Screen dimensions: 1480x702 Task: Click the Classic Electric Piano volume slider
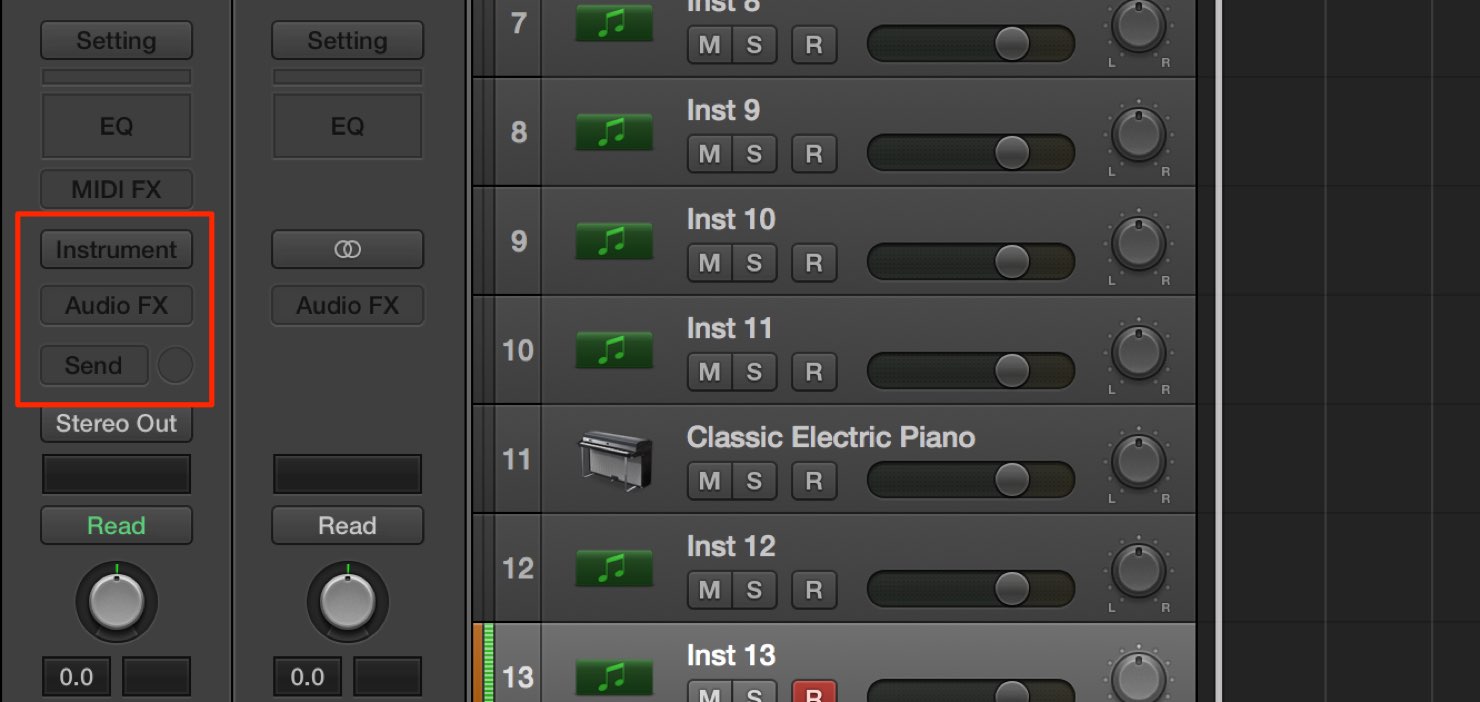[971, 480]
